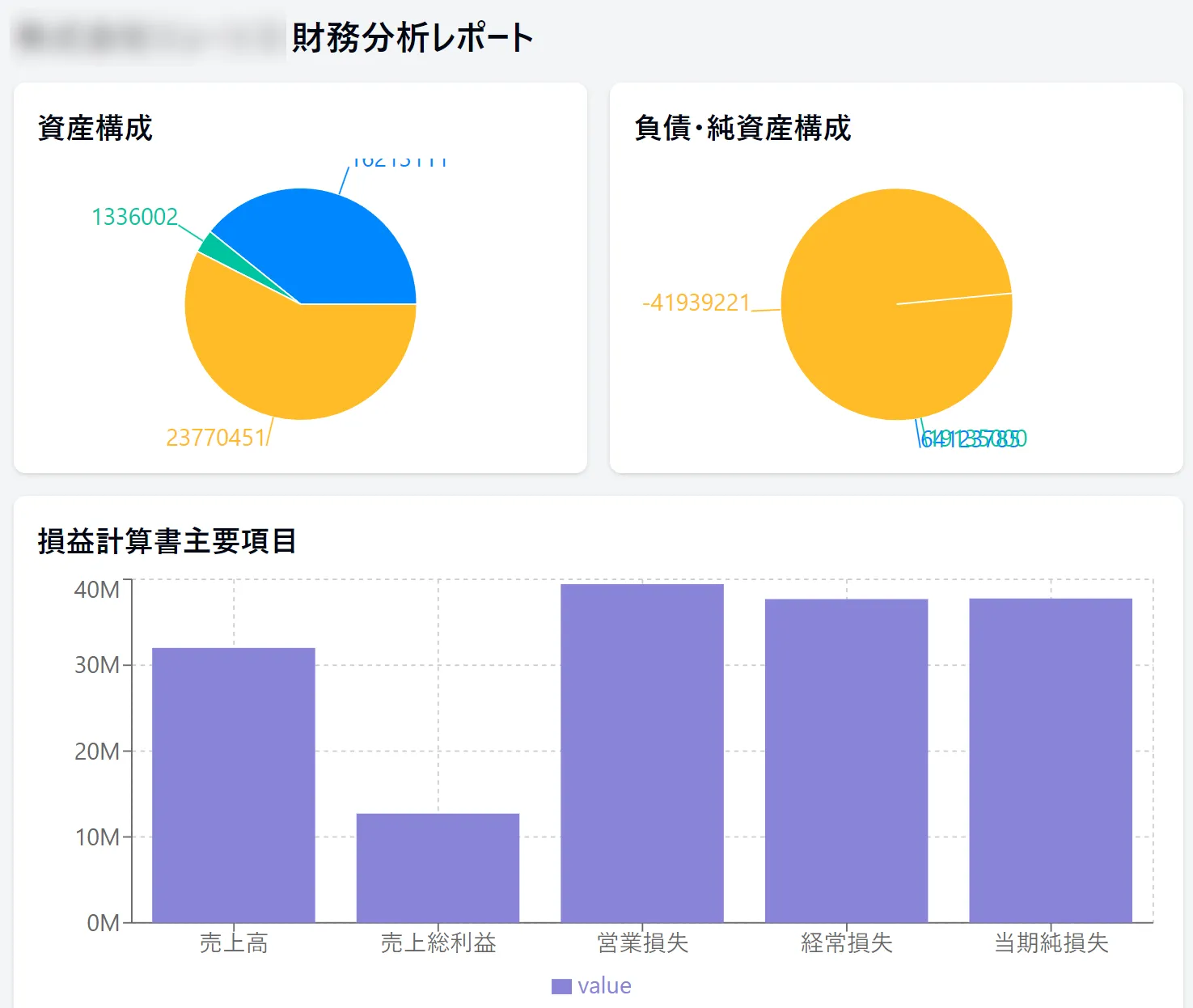
Task: Toggle the value legend item
Action: [x=590, y=985]
